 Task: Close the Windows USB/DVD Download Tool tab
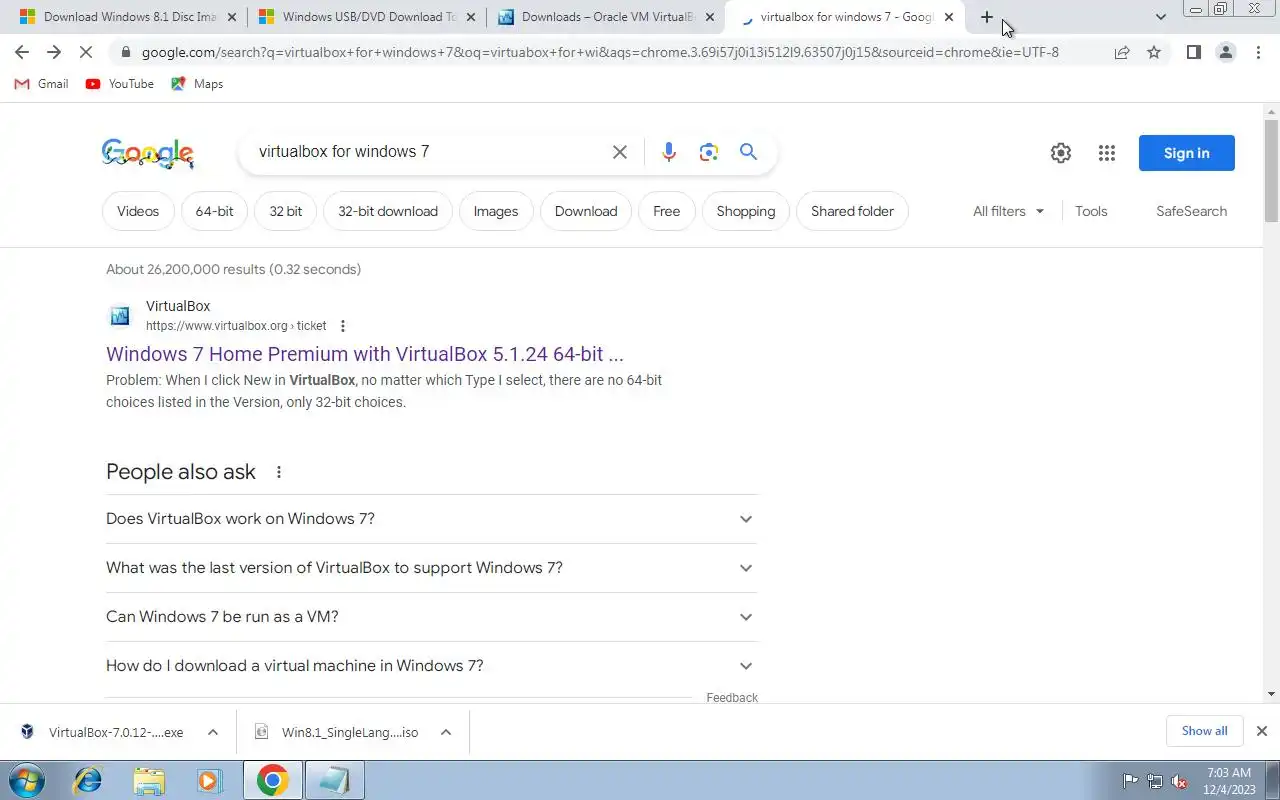pos(470,17)
